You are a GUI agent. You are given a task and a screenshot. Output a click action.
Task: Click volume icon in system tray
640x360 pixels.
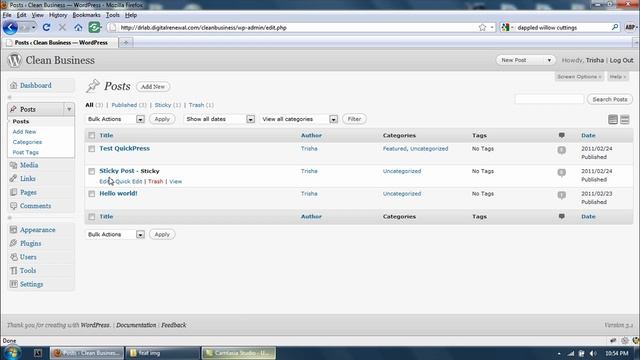[593, 353]
